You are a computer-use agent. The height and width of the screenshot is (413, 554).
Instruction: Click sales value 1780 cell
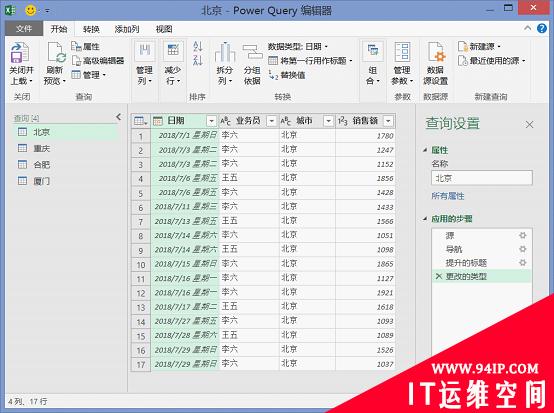pyautogui.click(x=365, y=136)
